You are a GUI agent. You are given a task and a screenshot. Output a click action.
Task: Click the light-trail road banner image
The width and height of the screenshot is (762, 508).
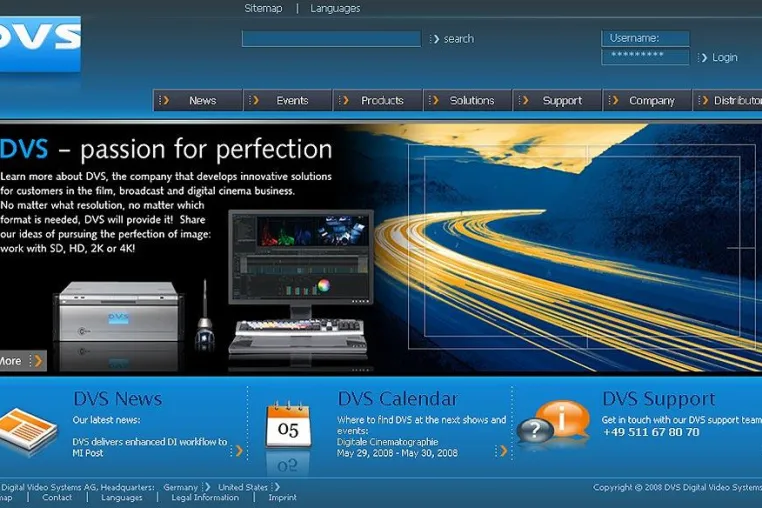569,248
